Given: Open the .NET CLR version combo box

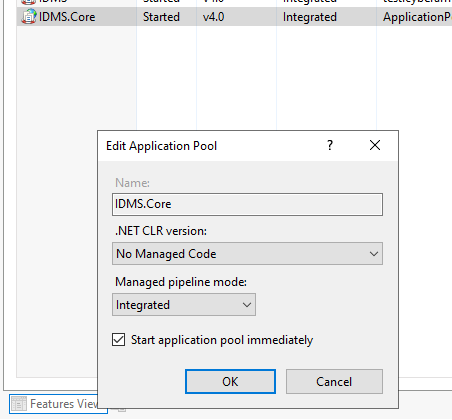Looking at the screenshot, I should click(247, 254).
